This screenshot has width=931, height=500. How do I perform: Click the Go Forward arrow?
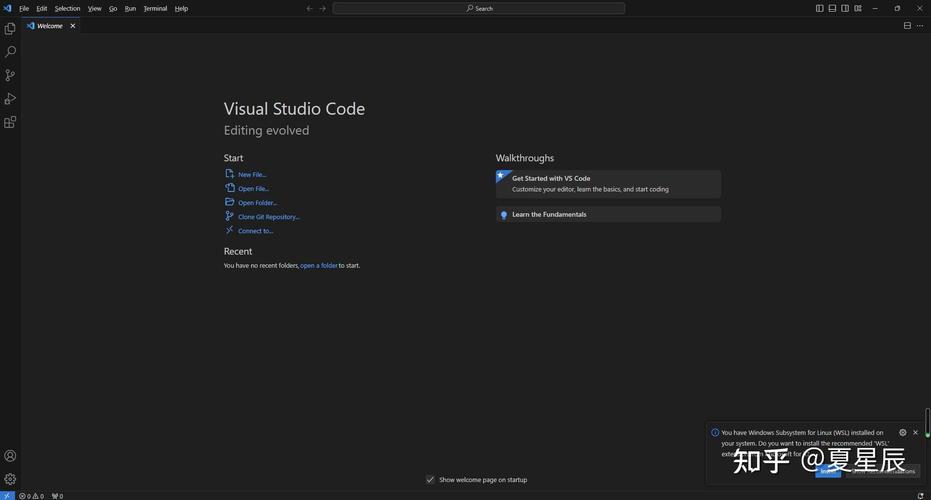322,8
